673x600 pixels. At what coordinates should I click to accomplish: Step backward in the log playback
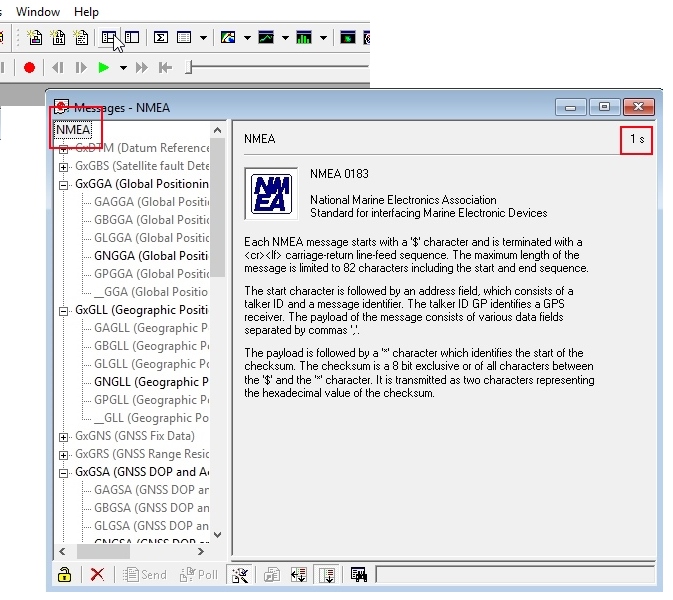[58, 68]
